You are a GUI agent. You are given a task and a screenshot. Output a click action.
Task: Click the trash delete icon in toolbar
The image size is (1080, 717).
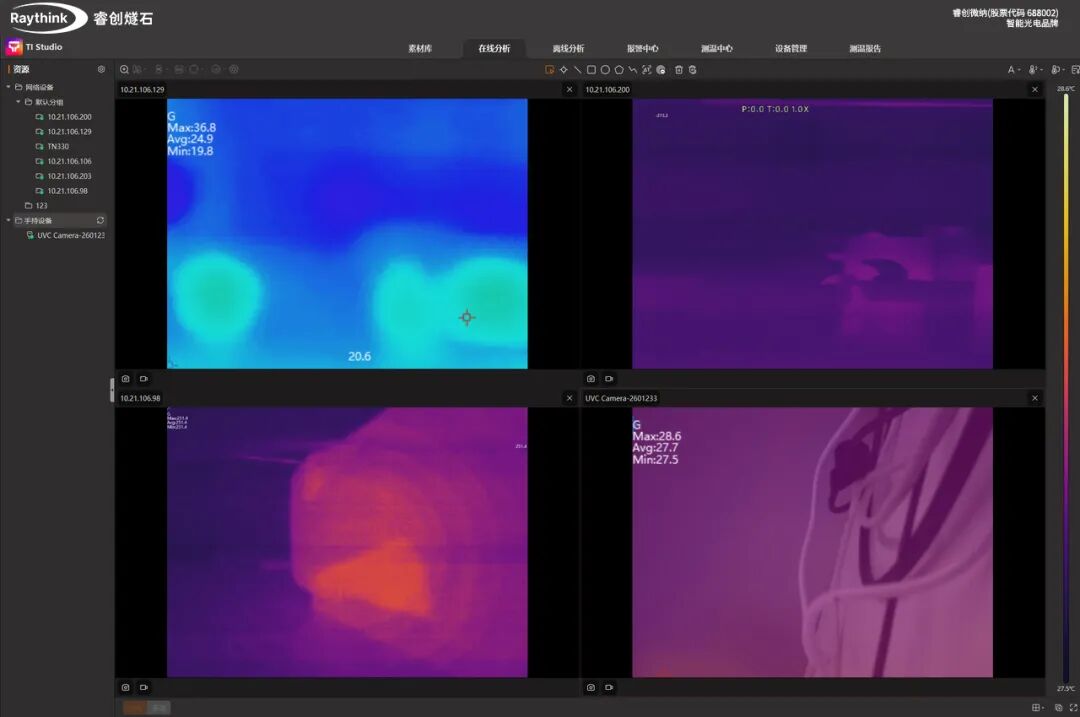[x=678, y=70]
